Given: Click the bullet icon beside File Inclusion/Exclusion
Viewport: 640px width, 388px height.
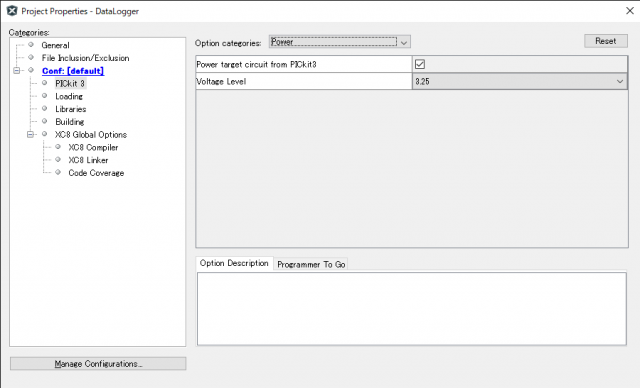Looking at the screenshot, I should [x=31, y=57].
